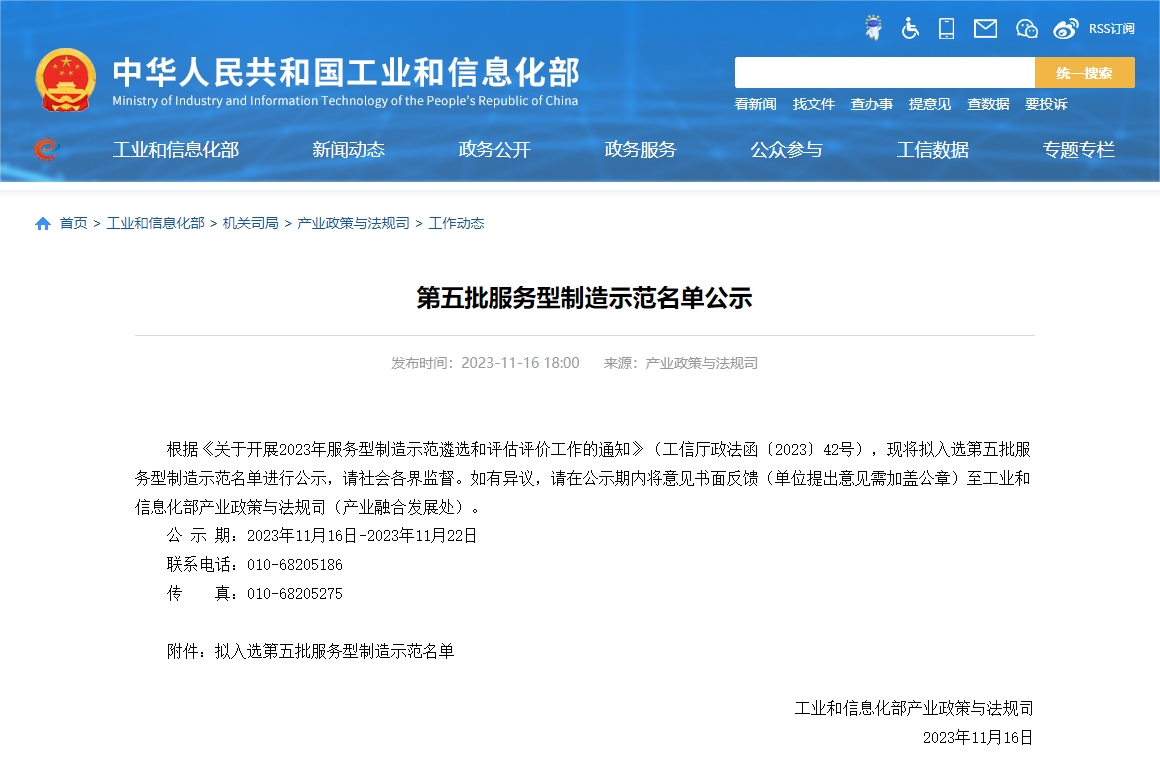Screen dimensions: 1160x773
Task: Open the 政务公开 menu
Action: [x=494, y=149]
